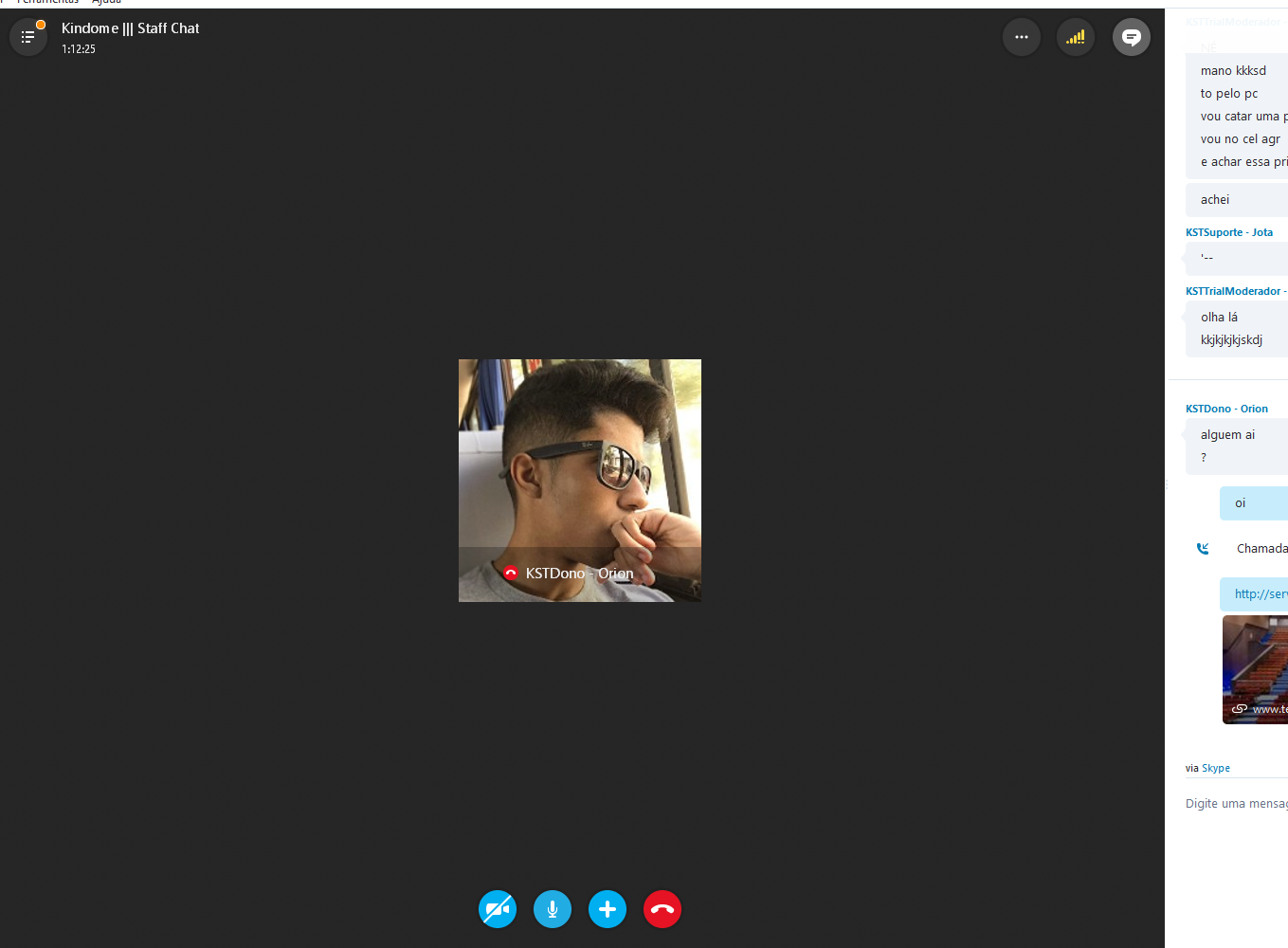Image resolution: width=1288 pixels, height=948 pixels.
Task: End the call with red hang-up button
Action: pyautogui.click(x=662, y=909)
